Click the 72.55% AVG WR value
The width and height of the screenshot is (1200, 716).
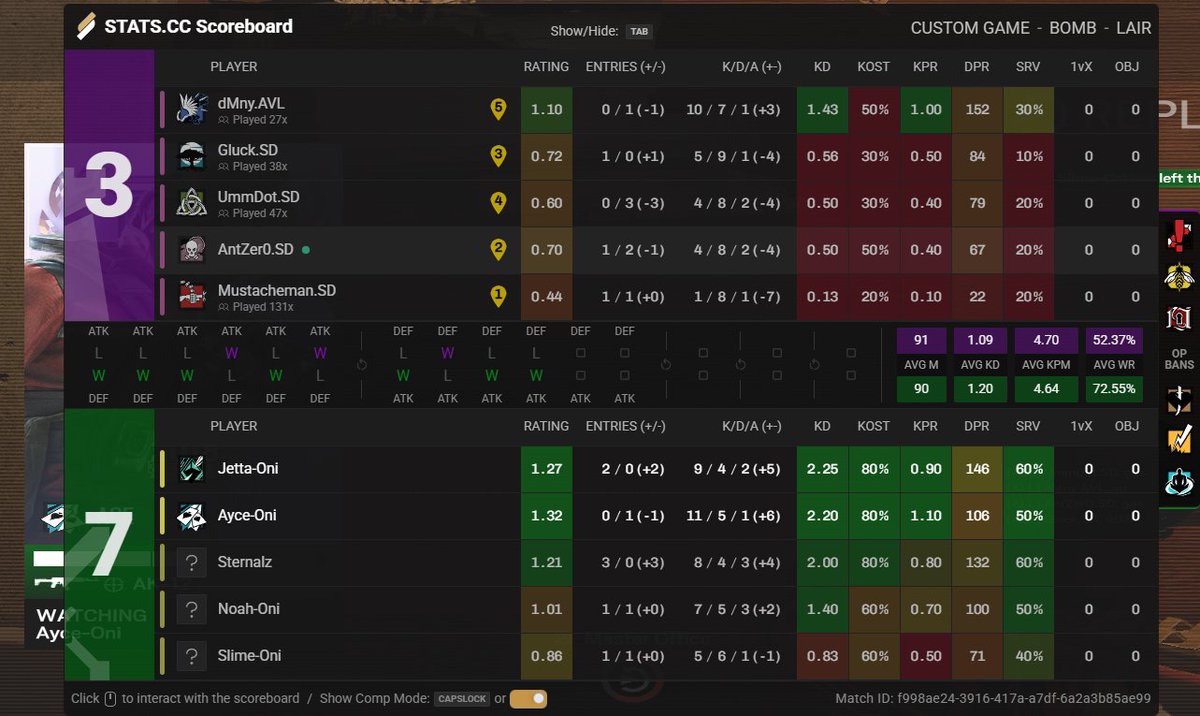(1114, 388)
